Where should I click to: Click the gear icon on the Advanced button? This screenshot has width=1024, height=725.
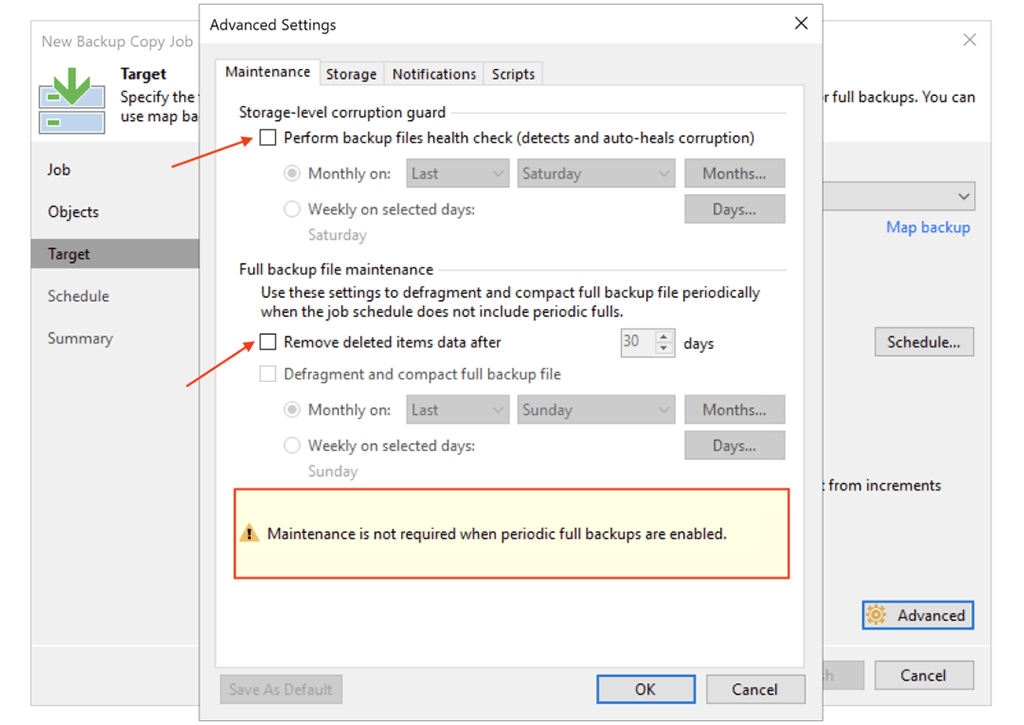(x=876, y=615)
